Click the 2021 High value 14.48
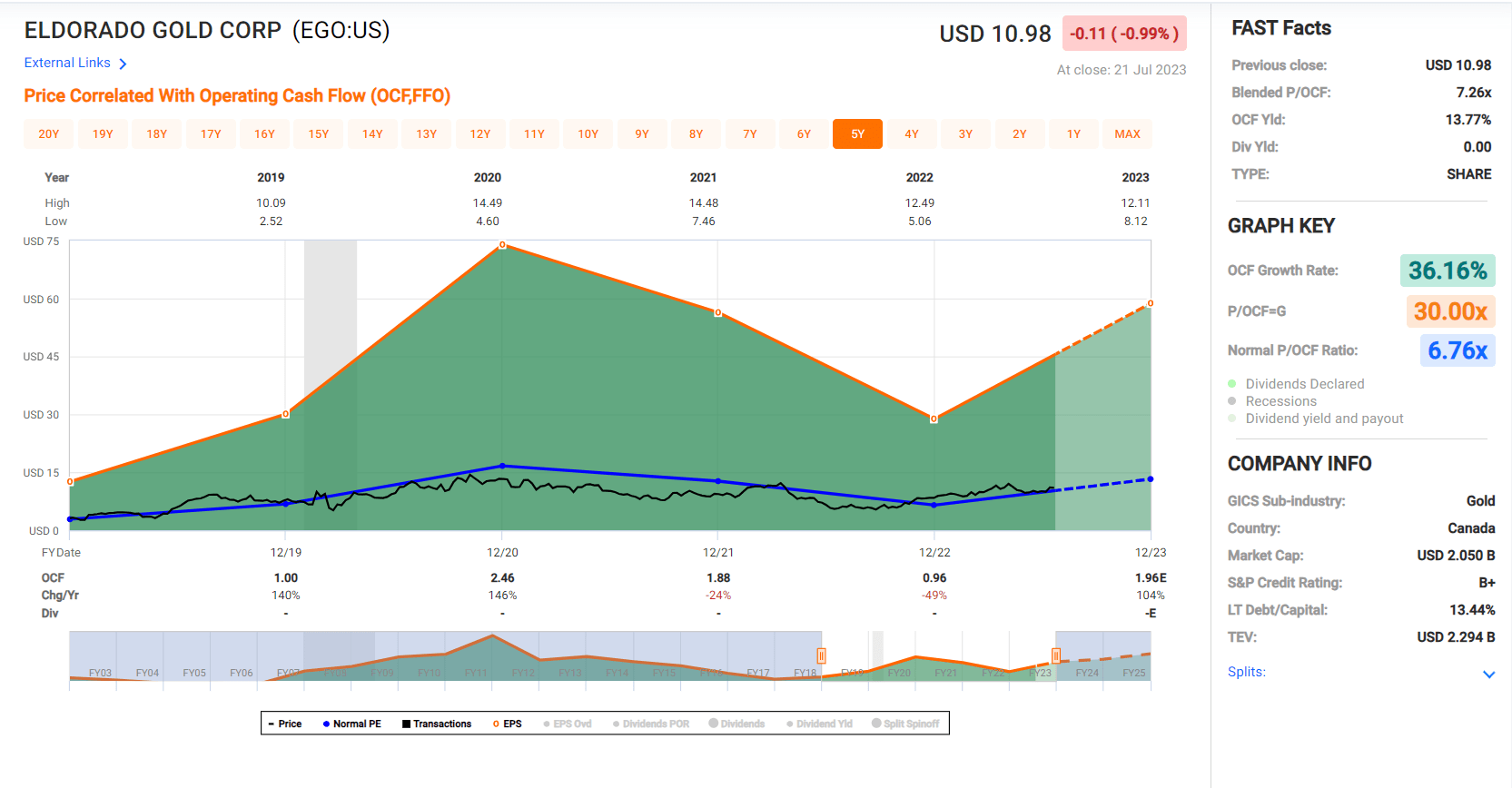Screen dimensions: 1512x788 click(x=704, y=203)
